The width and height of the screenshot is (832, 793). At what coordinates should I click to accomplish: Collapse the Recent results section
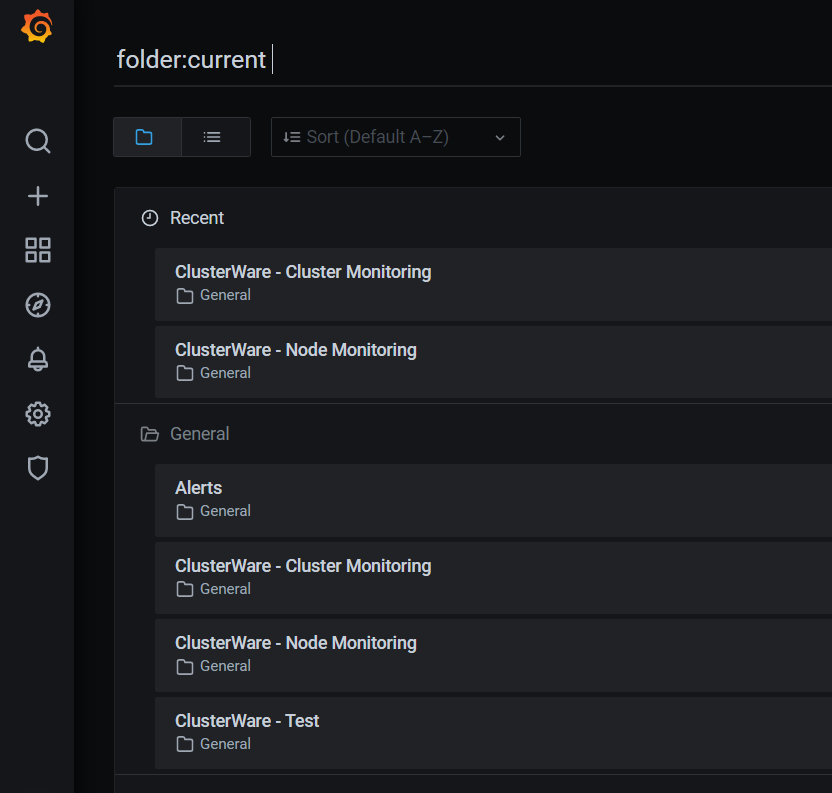197,217
